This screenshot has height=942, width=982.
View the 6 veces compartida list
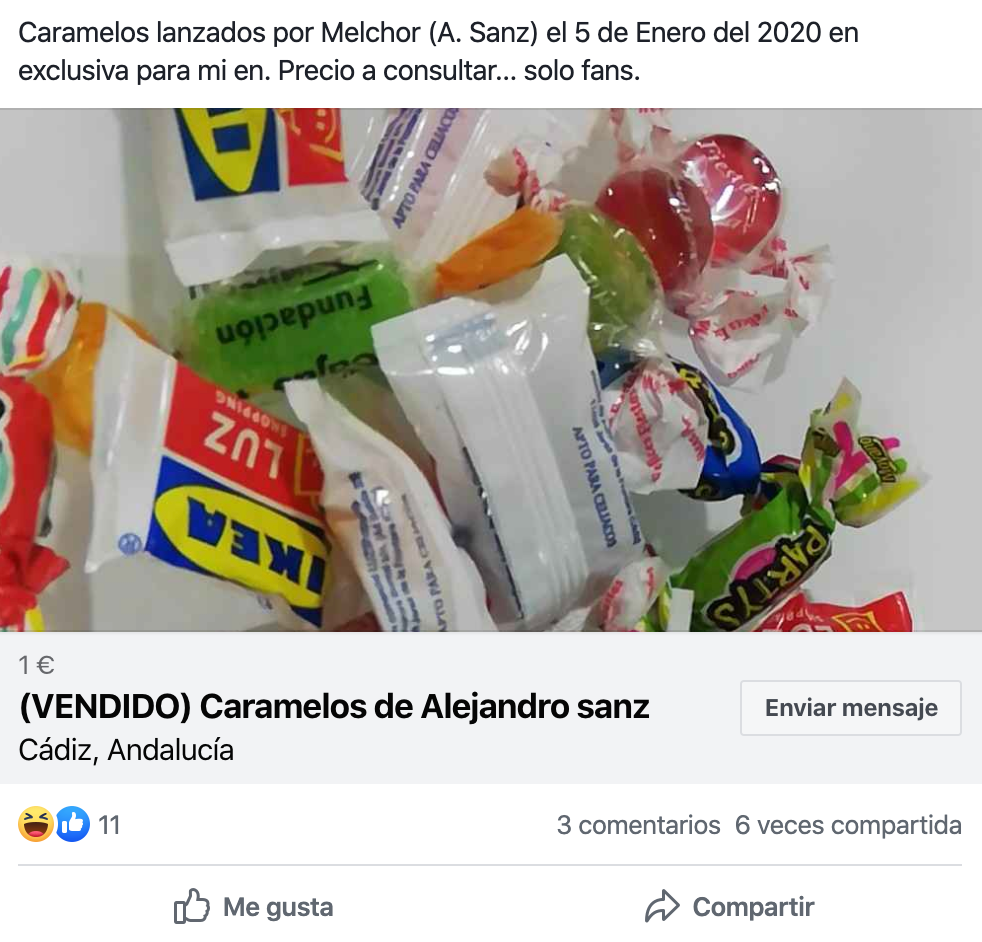pos(848,825)
